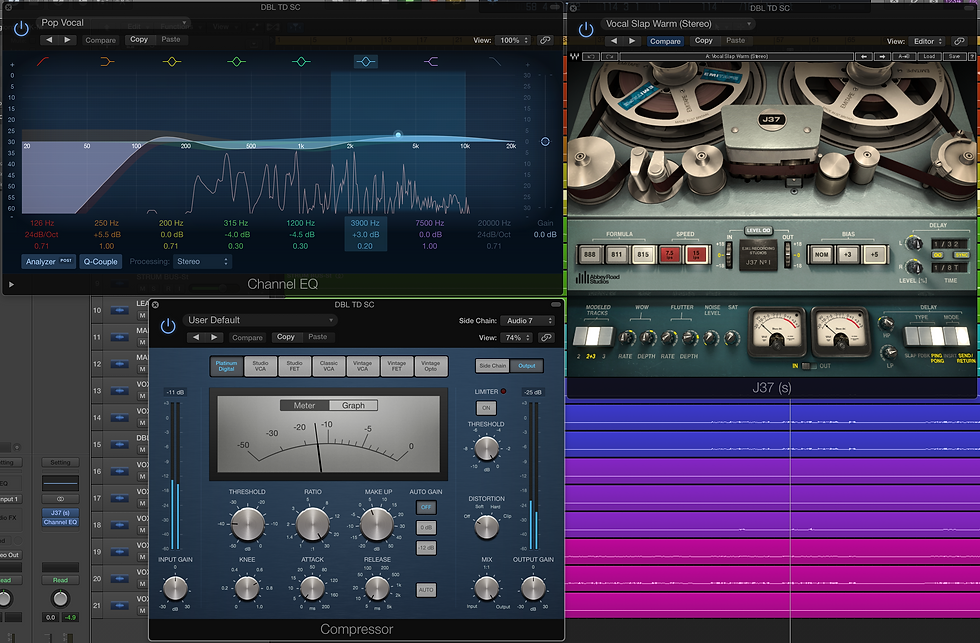Image resolution: width=980 pixels, height=643 pixels.
Task: Flip the IN/OUT meter switch on J37
Action: pyautogui.click(x=809, y=366)
